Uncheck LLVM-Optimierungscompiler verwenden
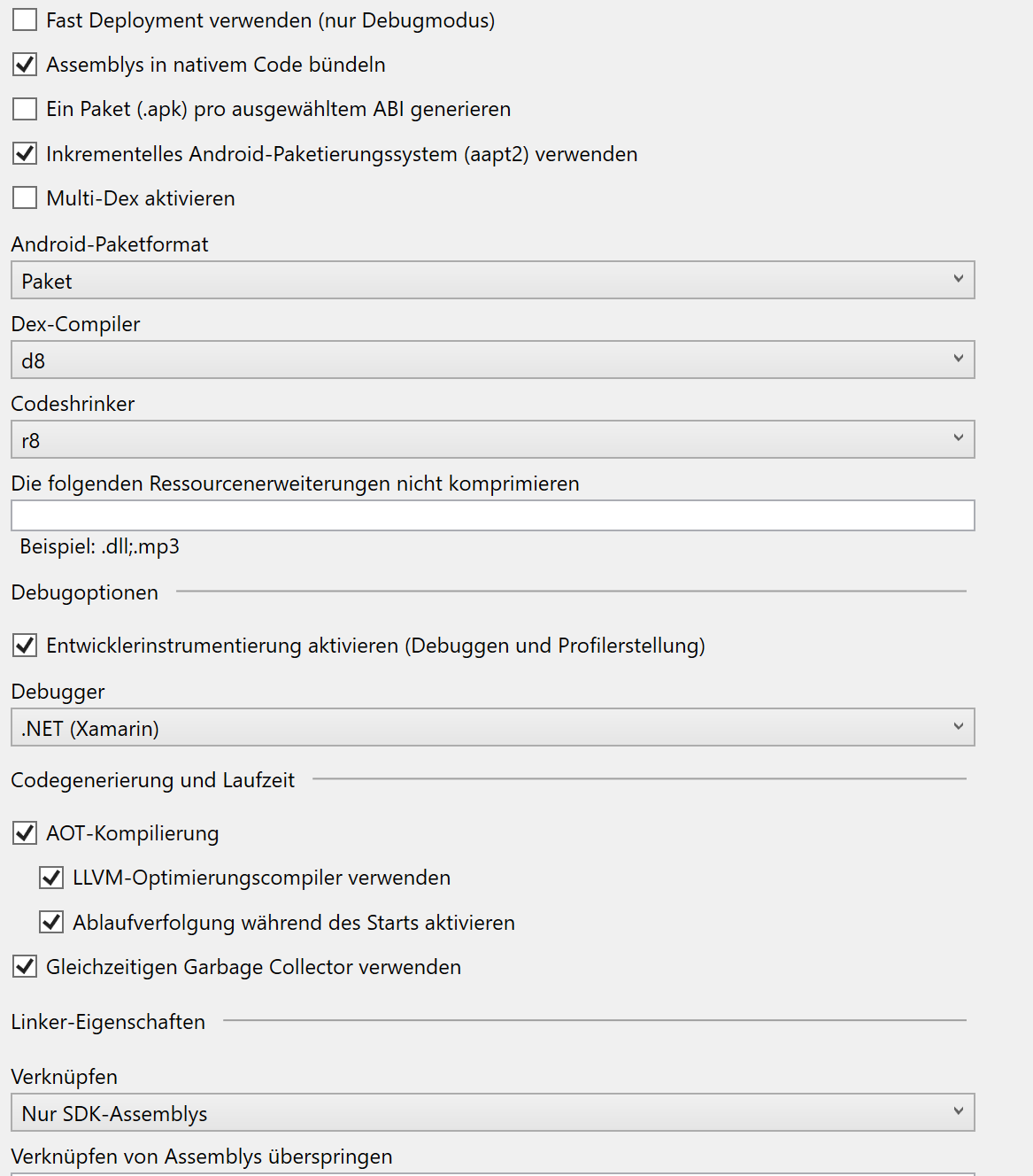1033x1176 pixels. pos(52,878)
